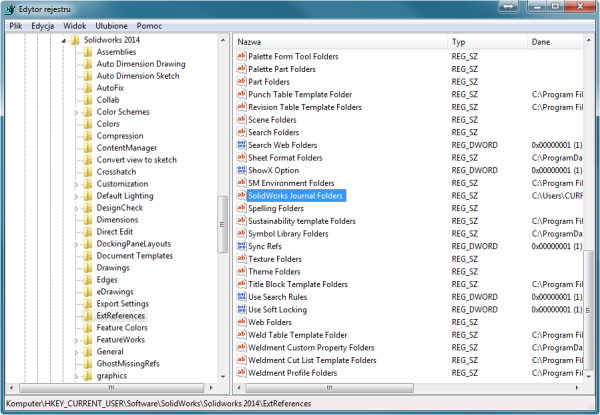This screenshot has height=415, width=600.
Task: Open the Plik menu
Action: point(16,26)
